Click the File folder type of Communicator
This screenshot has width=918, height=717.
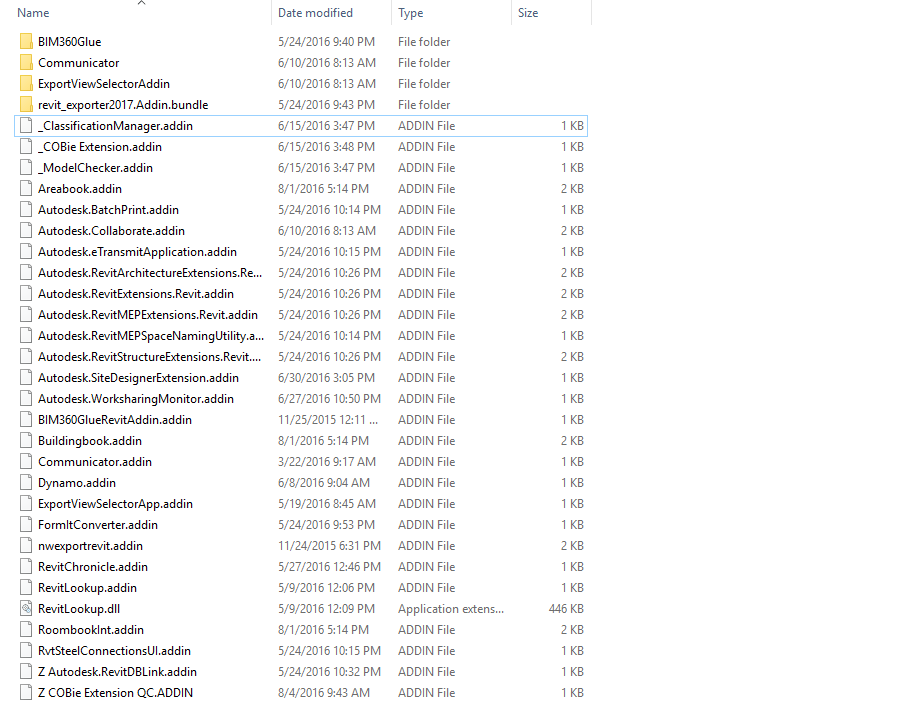pyautogui.click(x=424, y=63)
